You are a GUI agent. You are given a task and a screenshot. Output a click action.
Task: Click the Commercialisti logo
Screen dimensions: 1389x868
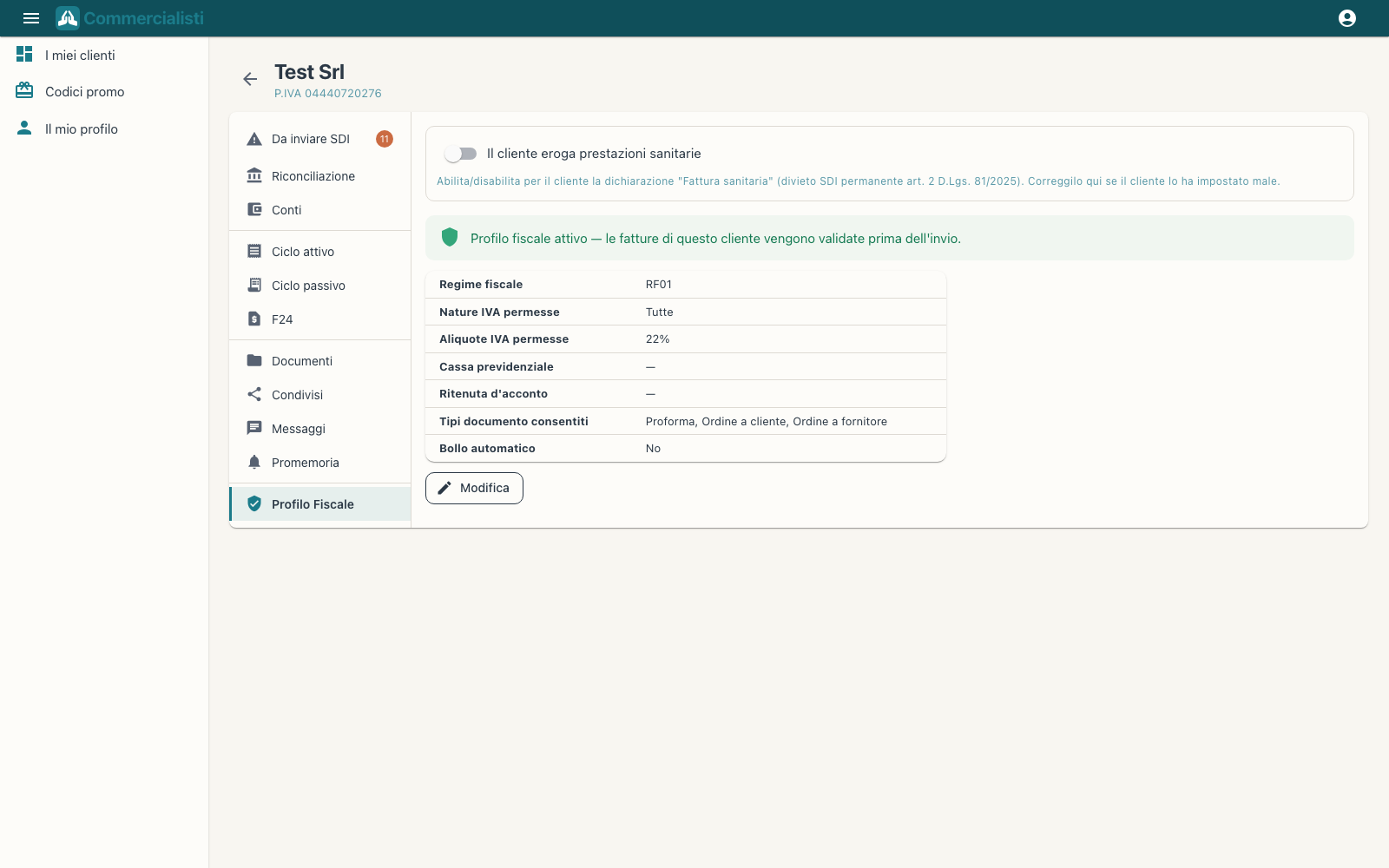(x=130, y=18)
